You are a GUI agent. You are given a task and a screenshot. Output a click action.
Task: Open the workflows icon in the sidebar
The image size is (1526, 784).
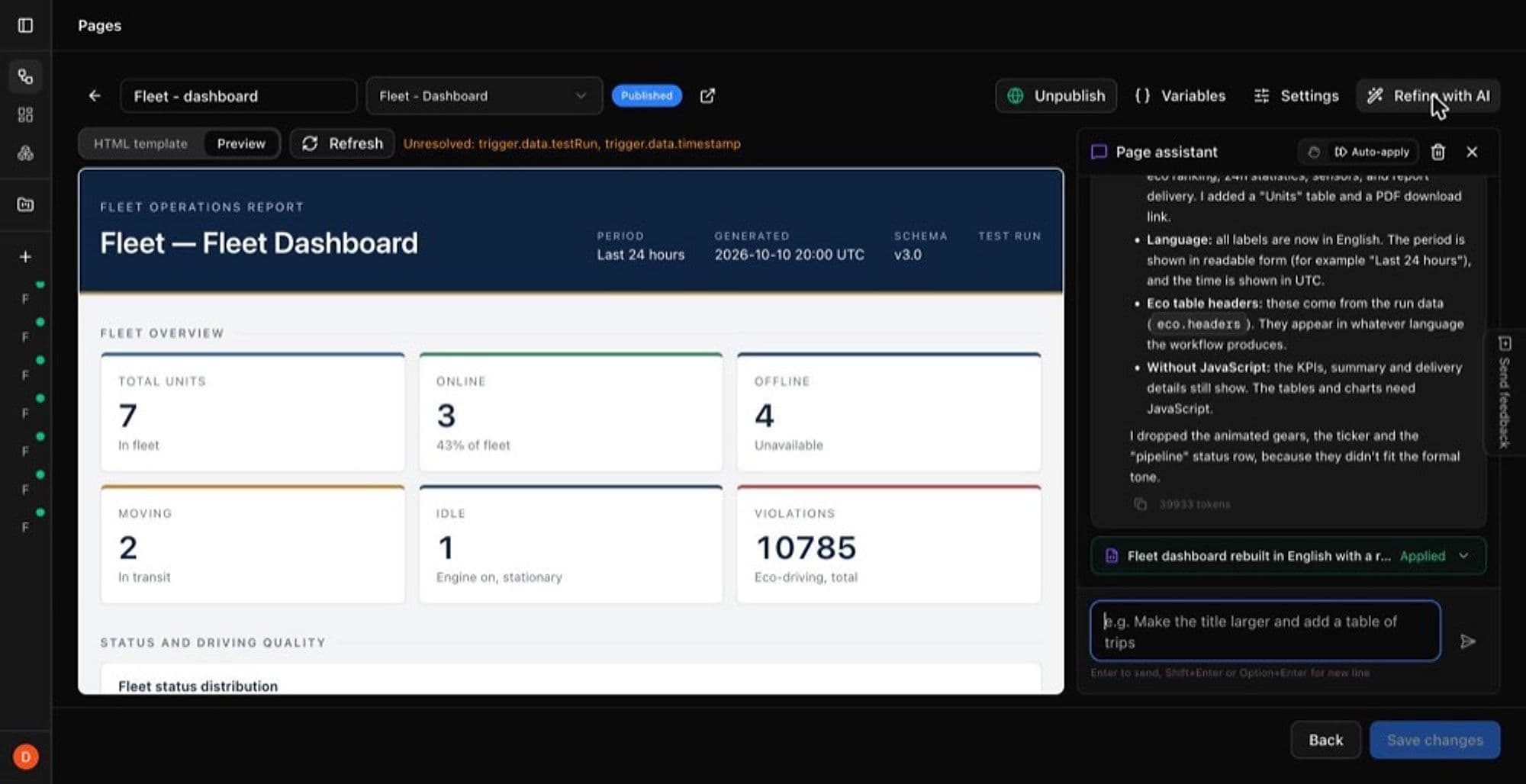pyautogui.click(x=25, y=76)
